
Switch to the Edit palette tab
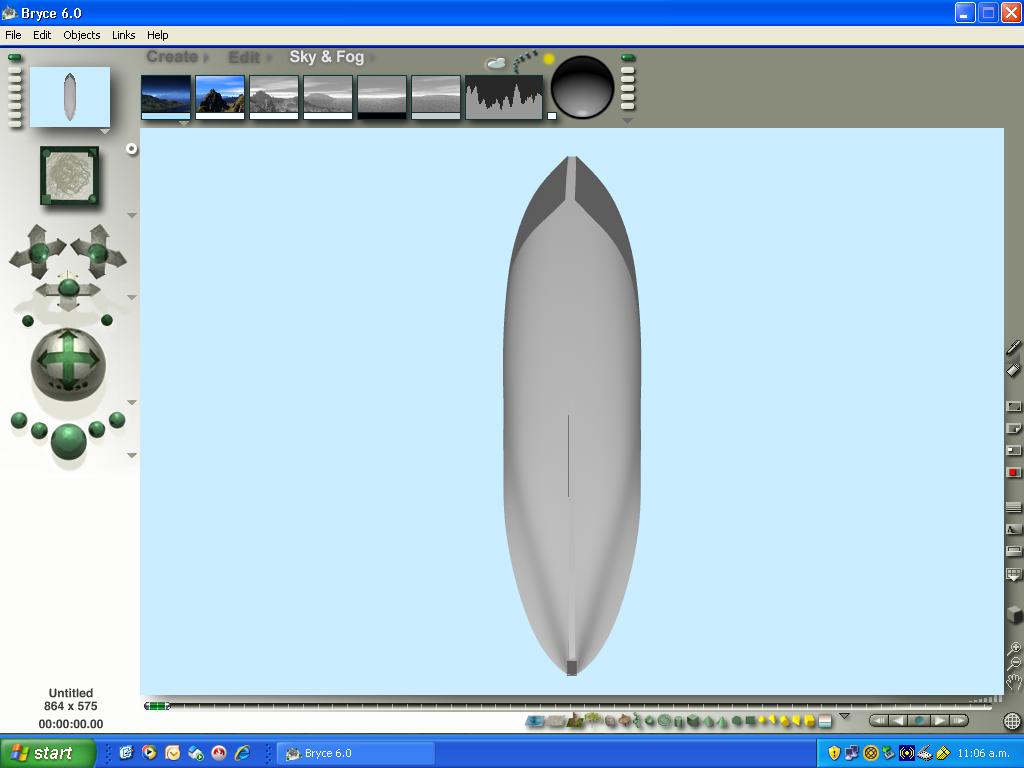(244, 57)
